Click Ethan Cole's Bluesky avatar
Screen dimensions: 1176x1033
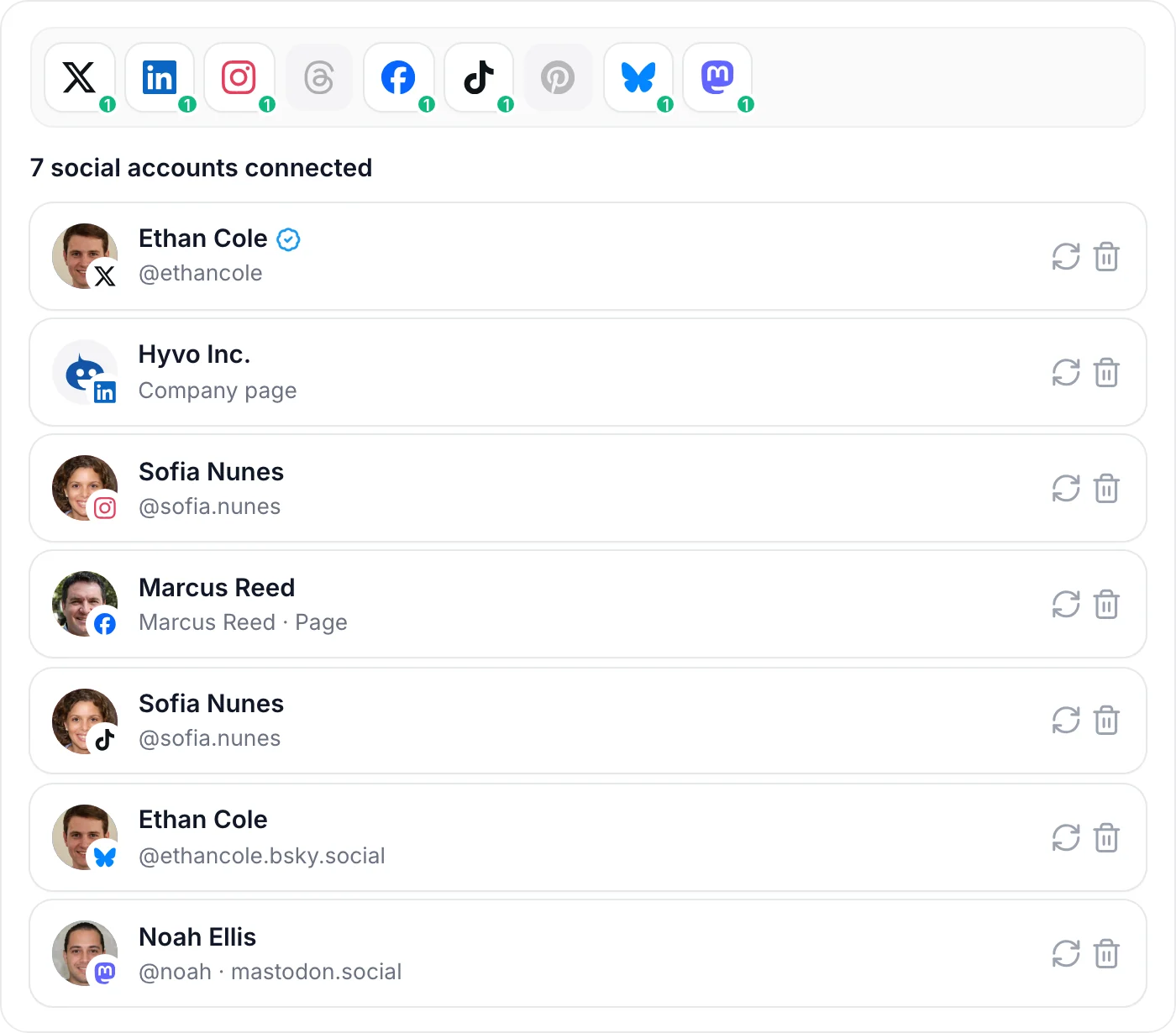tap(85, 837)
